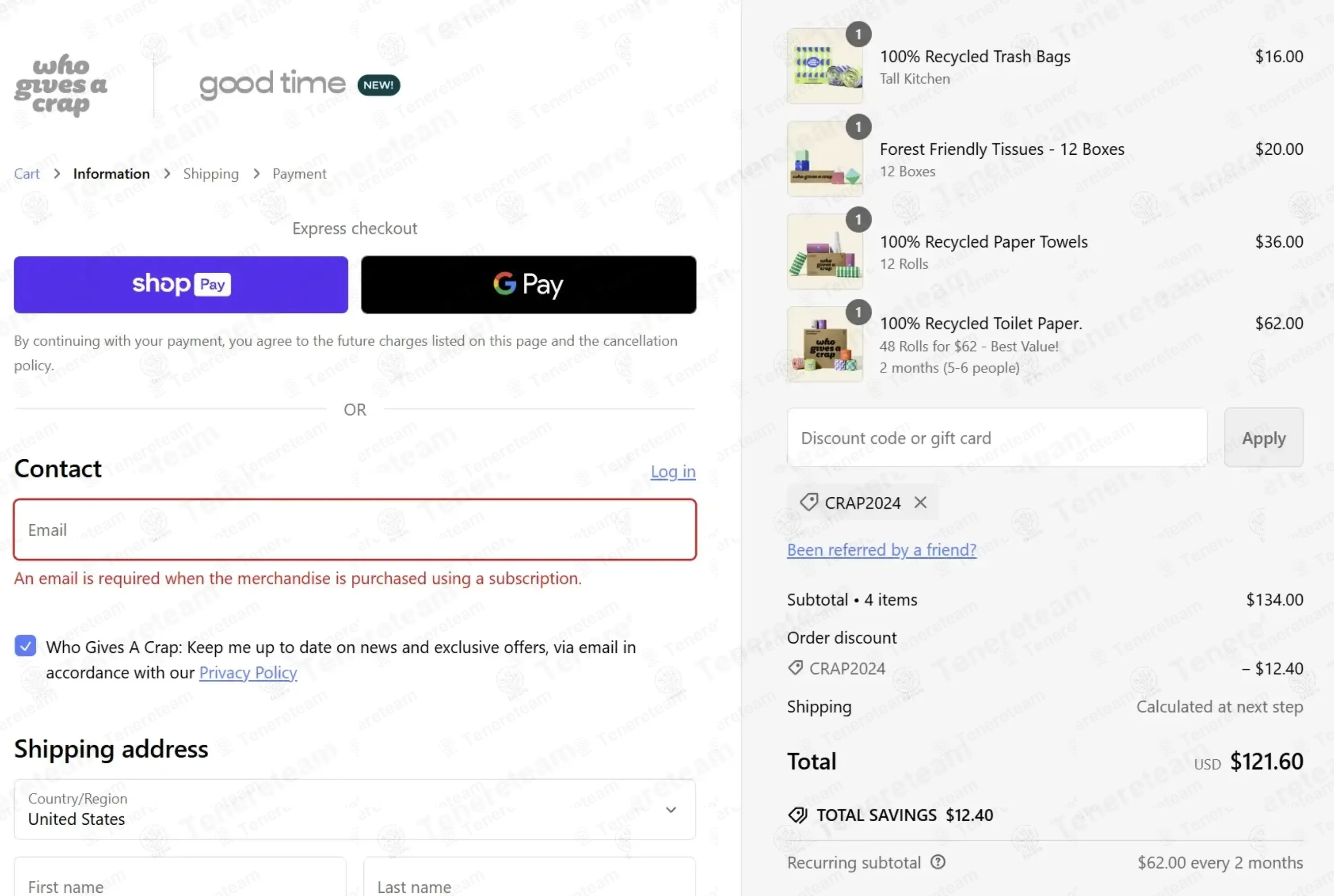Apply the discount code
Viewport: 1334px width, 896px height.
click(1264, 438)
